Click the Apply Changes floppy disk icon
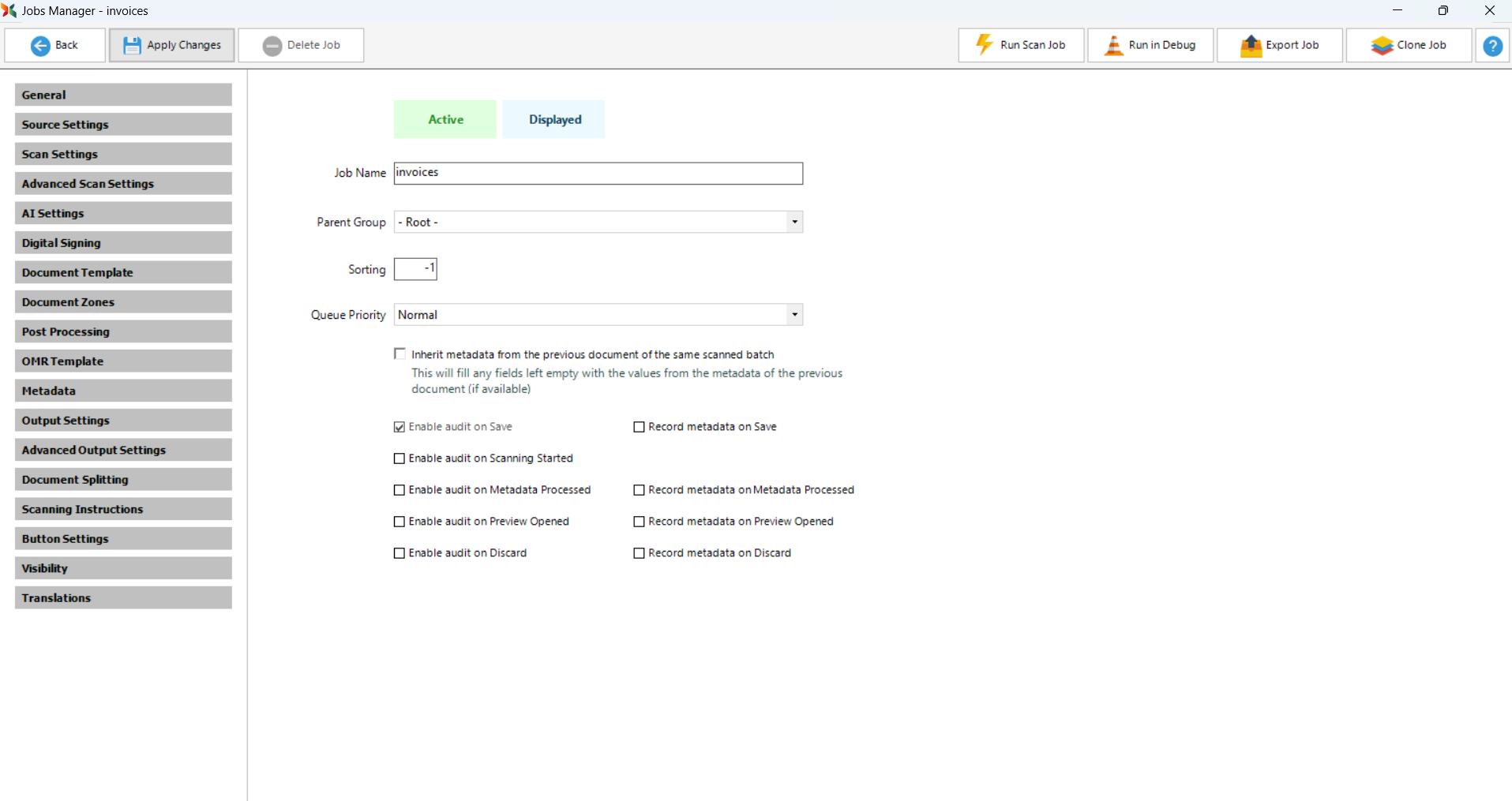 (x=132, y=46)
